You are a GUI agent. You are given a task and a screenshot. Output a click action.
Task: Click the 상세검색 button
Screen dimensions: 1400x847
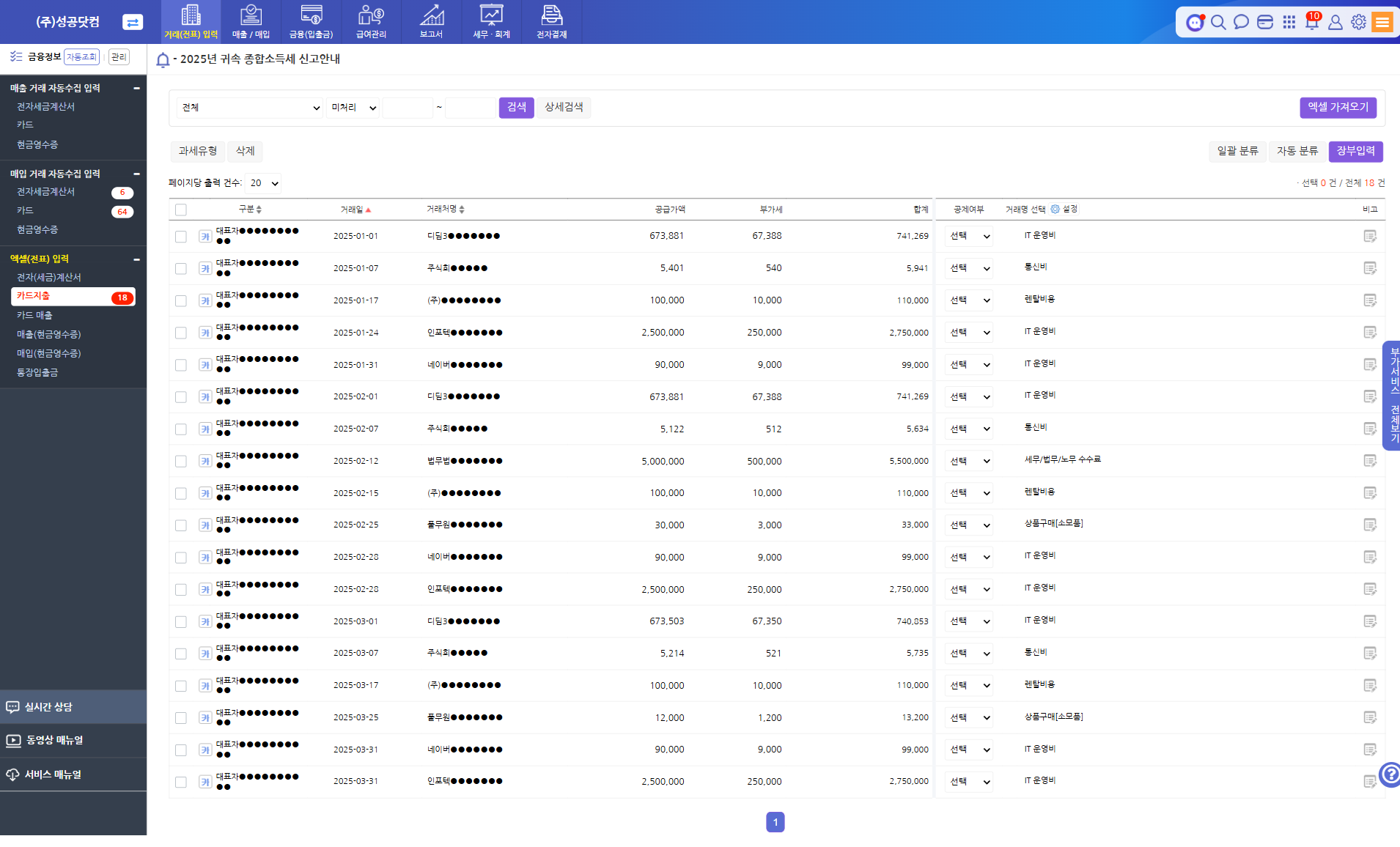pos(564,108)
